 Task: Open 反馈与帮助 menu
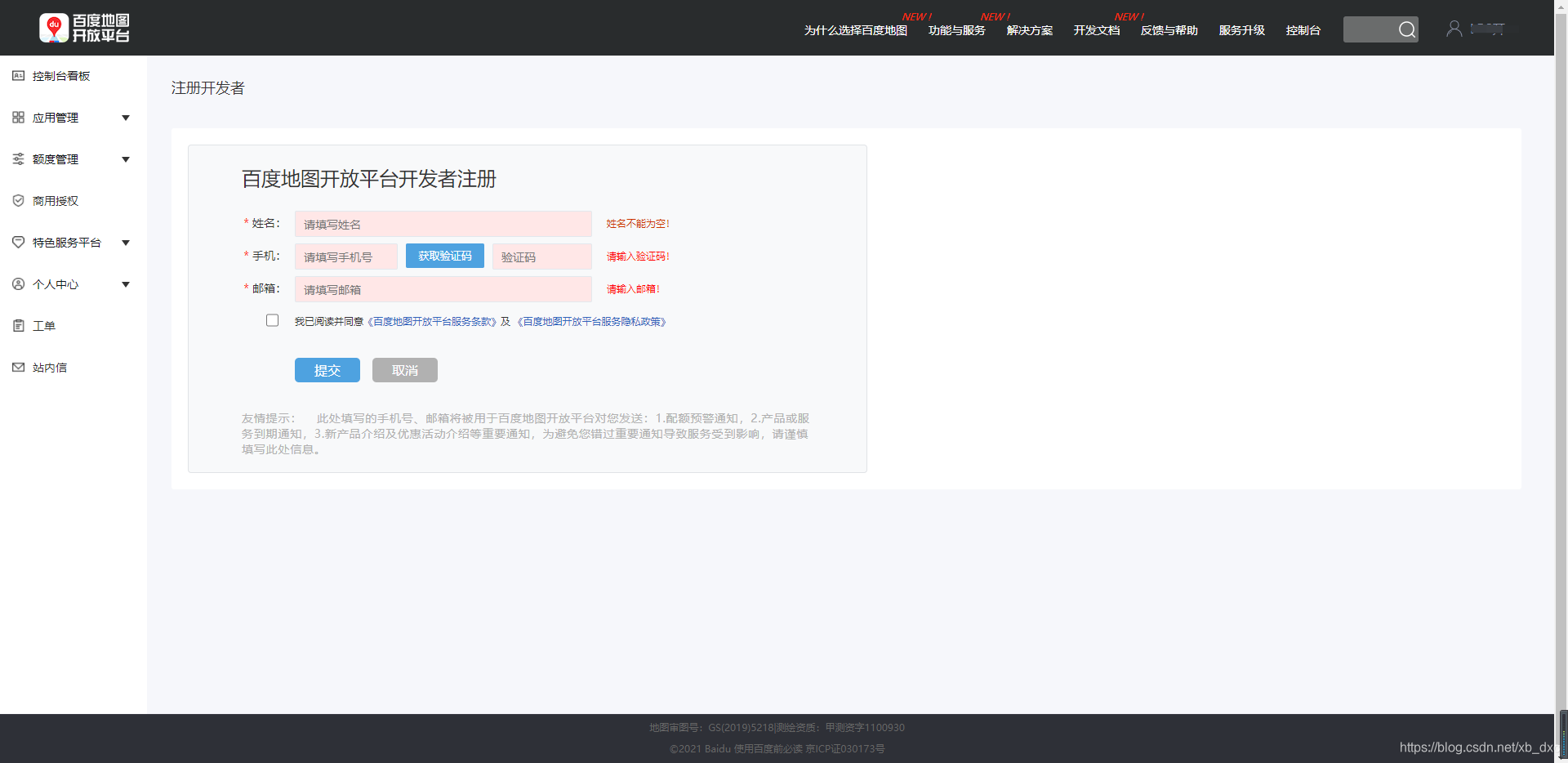(x=1169, y=30)
